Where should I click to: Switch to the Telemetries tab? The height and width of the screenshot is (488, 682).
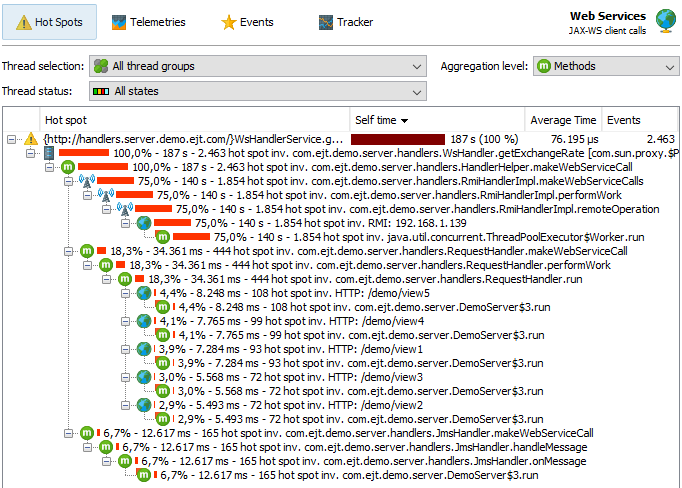(149, 22)
